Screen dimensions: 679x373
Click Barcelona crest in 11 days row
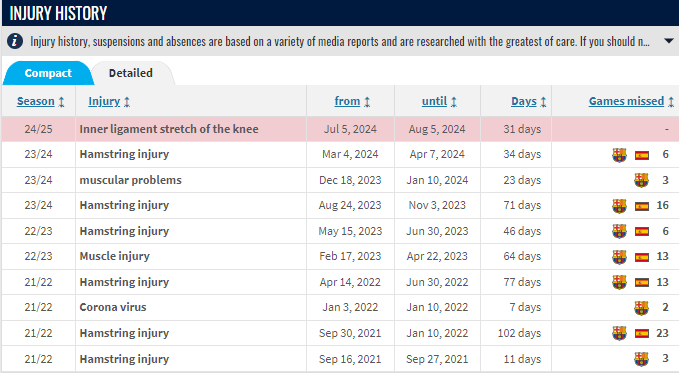click(x=641, y=359)
